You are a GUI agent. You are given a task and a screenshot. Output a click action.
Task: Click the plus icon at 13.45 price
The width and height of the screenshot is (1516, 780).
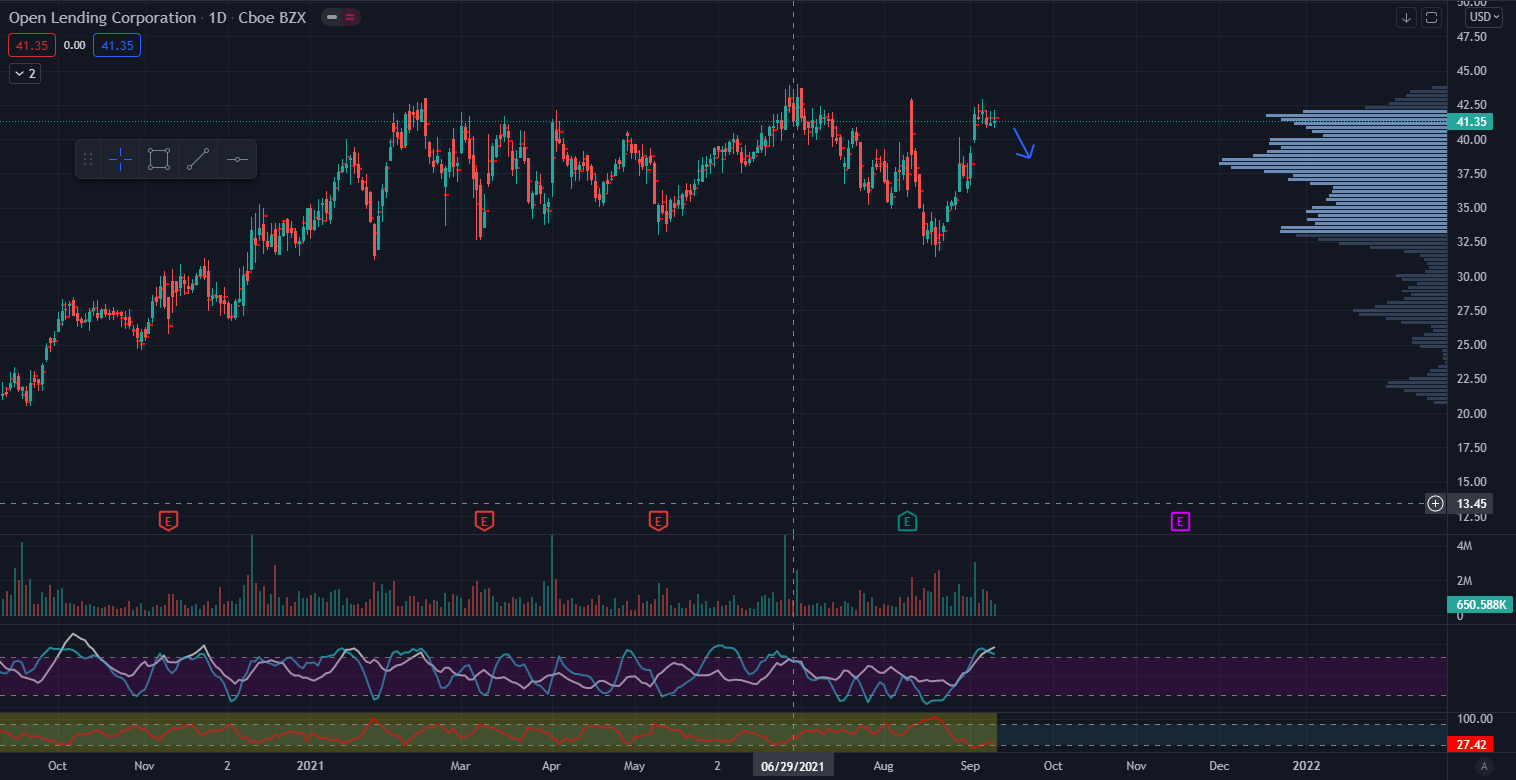[1435, 503]
